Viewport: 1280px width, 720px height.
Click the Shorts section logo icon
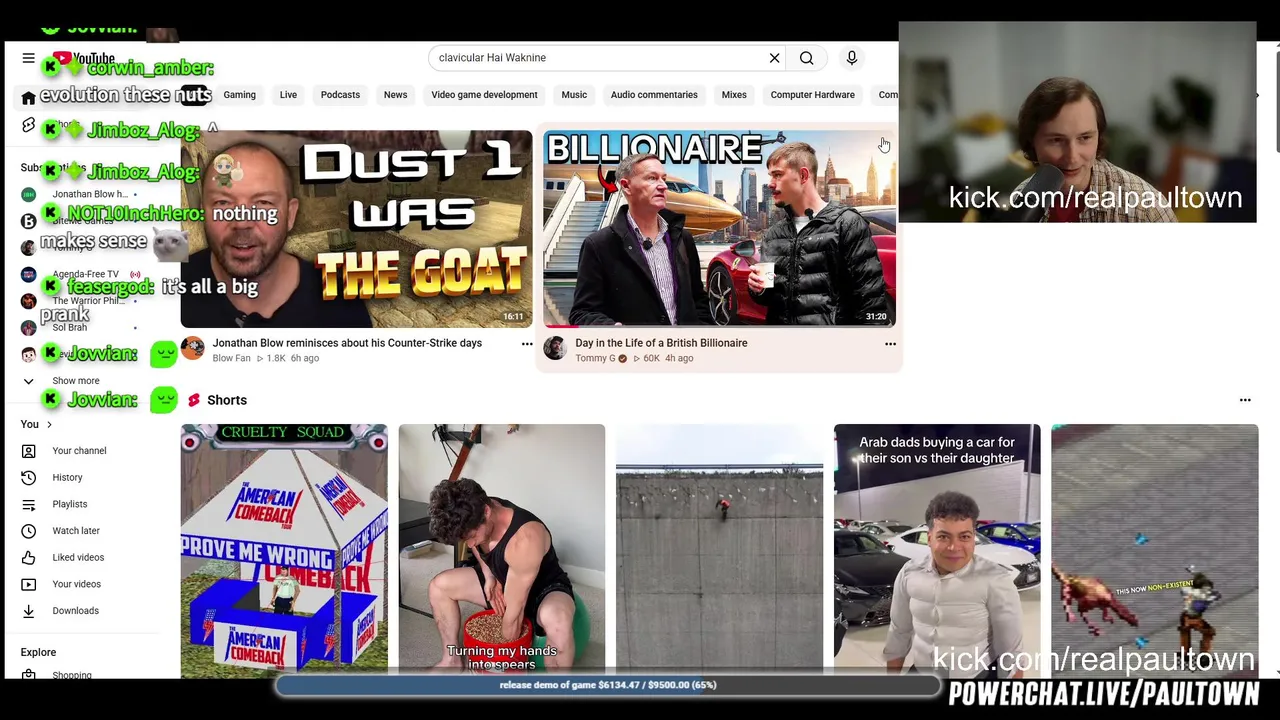[193, 400]
